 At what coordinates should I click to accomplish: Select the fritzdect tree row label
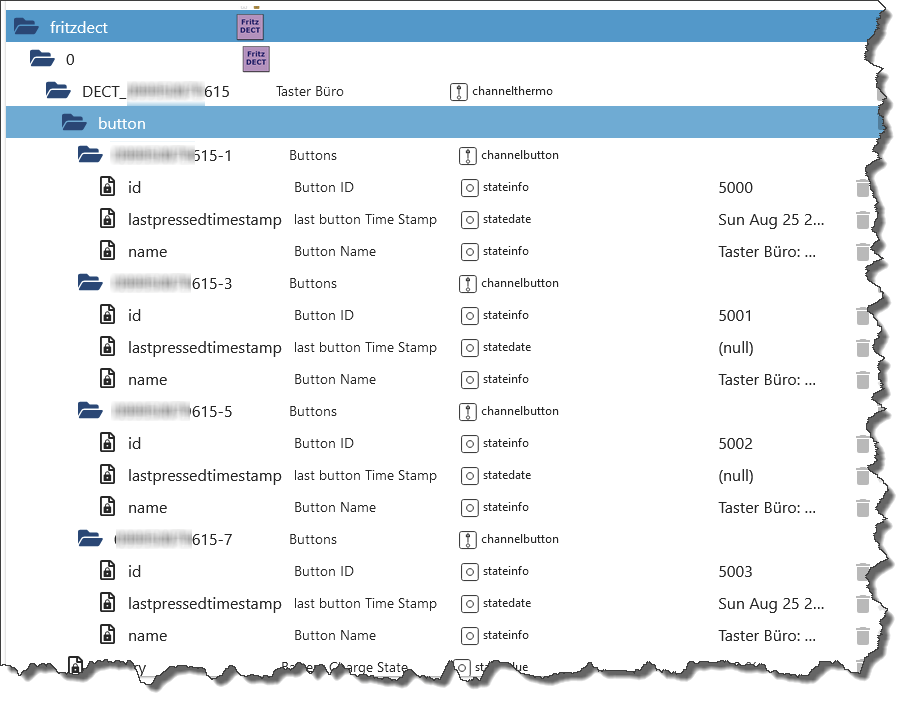point(78,27)
